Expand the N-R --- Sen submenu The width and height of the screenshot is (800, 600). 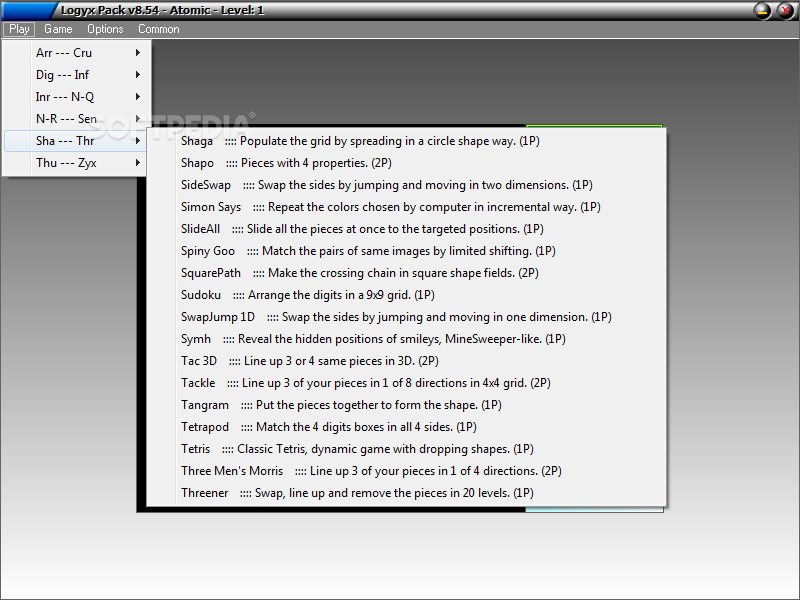(x=76, y=118)
